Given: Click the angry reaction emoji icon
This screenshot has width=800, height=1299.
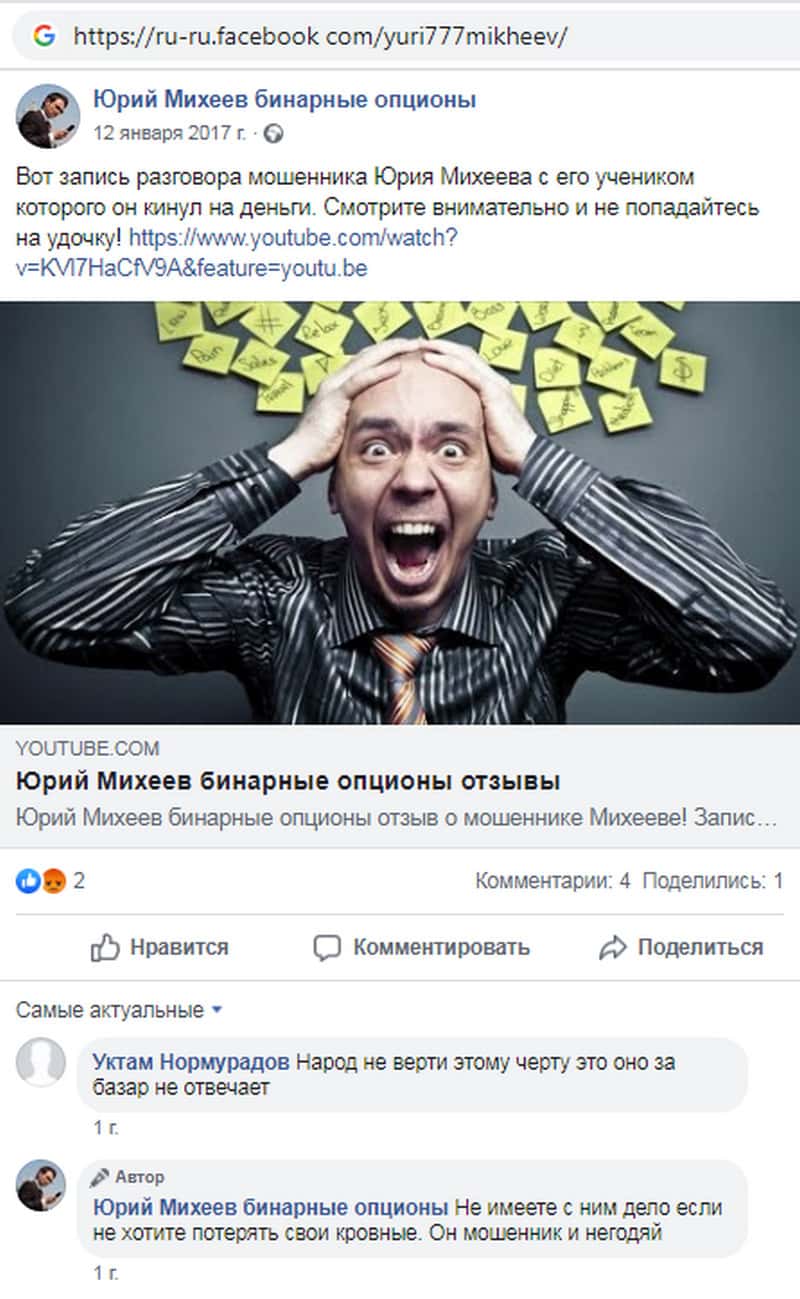Looking at the screenshot, I should (53, 881).
